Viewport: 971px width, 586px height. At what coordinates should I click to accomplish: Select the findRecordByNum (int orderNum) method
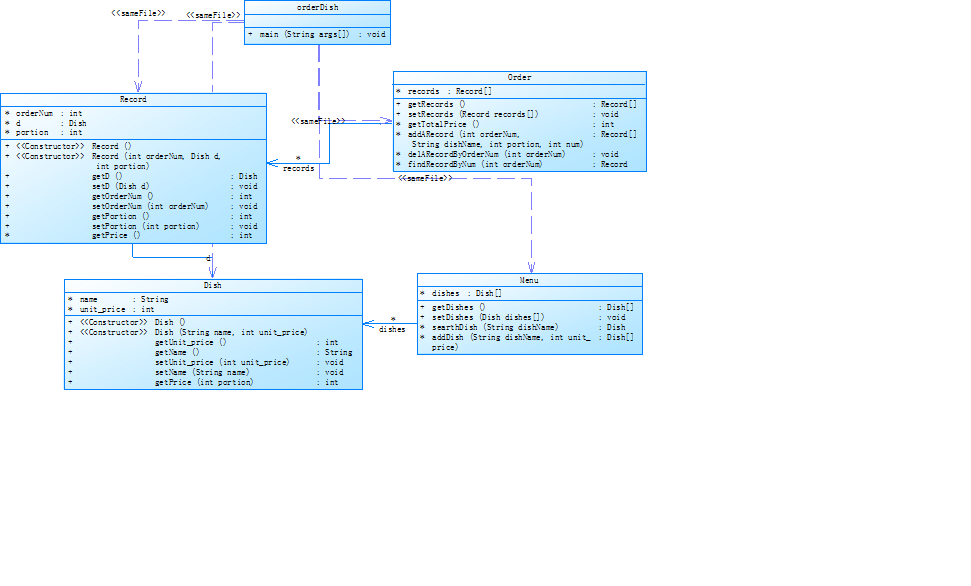click(516, 164)
